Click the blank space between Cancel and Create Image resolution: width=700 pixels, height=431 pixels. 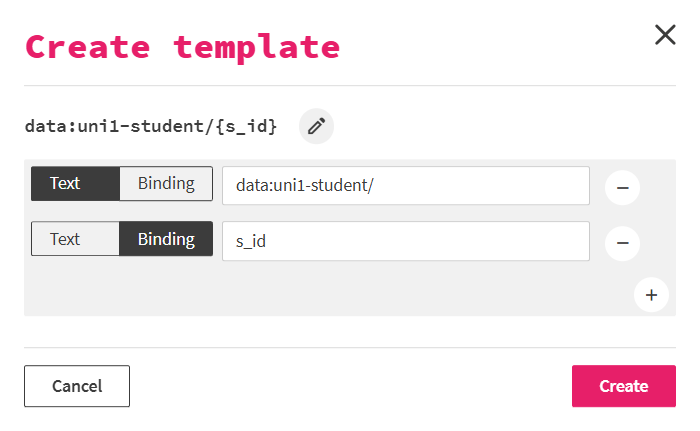click(350, 386)
